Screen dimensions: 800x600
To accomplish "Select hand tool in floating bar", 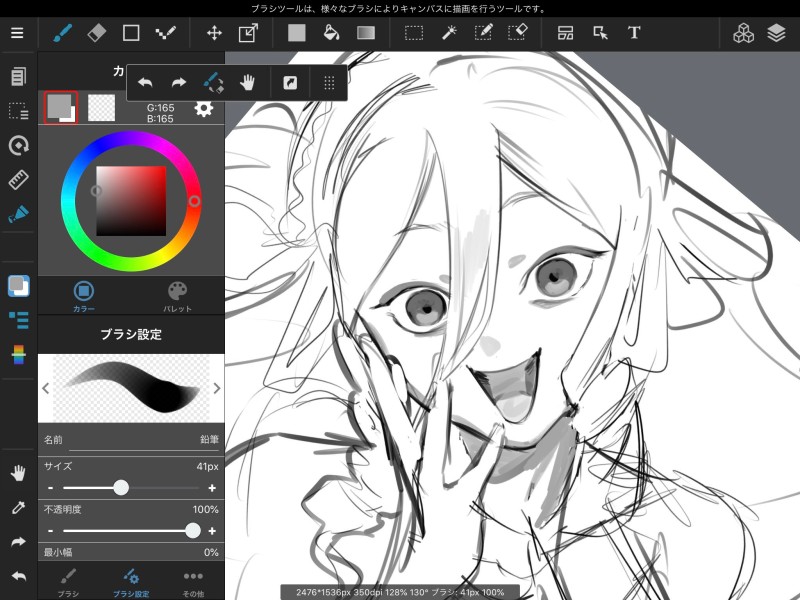I will [x=247, y=83].
